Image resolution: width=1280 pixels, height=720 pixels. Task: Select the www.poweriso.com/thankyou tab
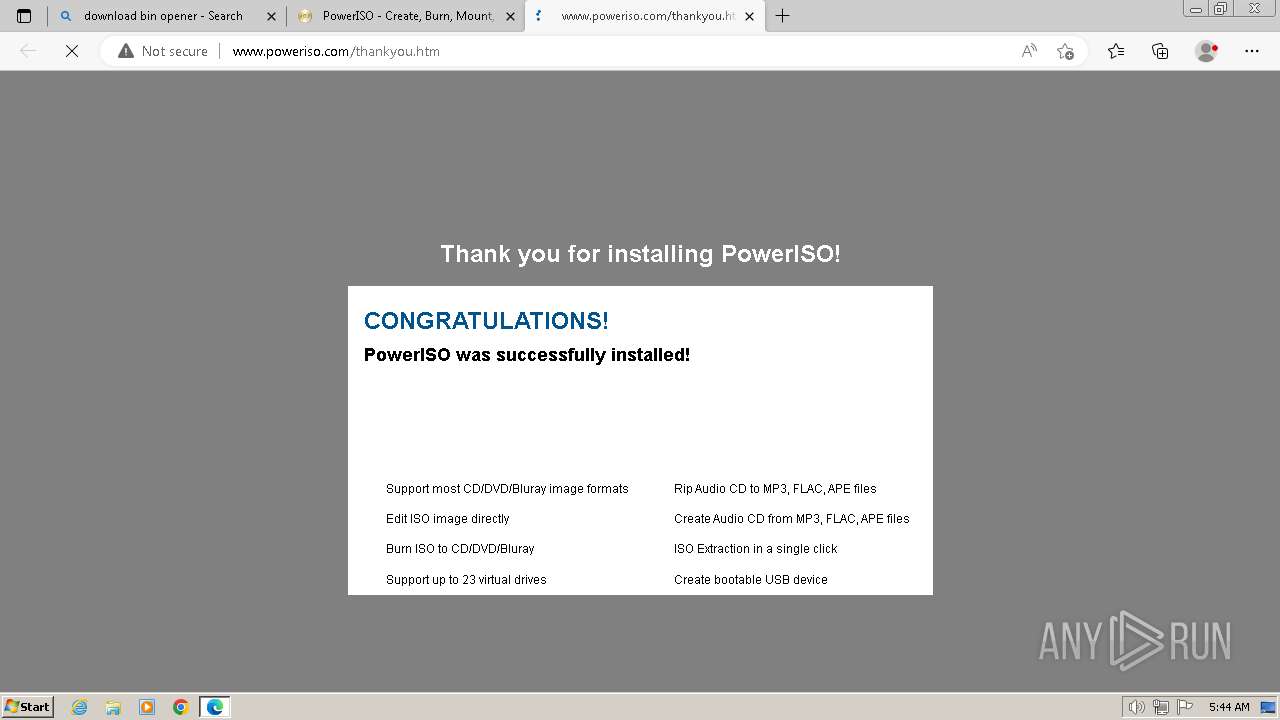644,16
